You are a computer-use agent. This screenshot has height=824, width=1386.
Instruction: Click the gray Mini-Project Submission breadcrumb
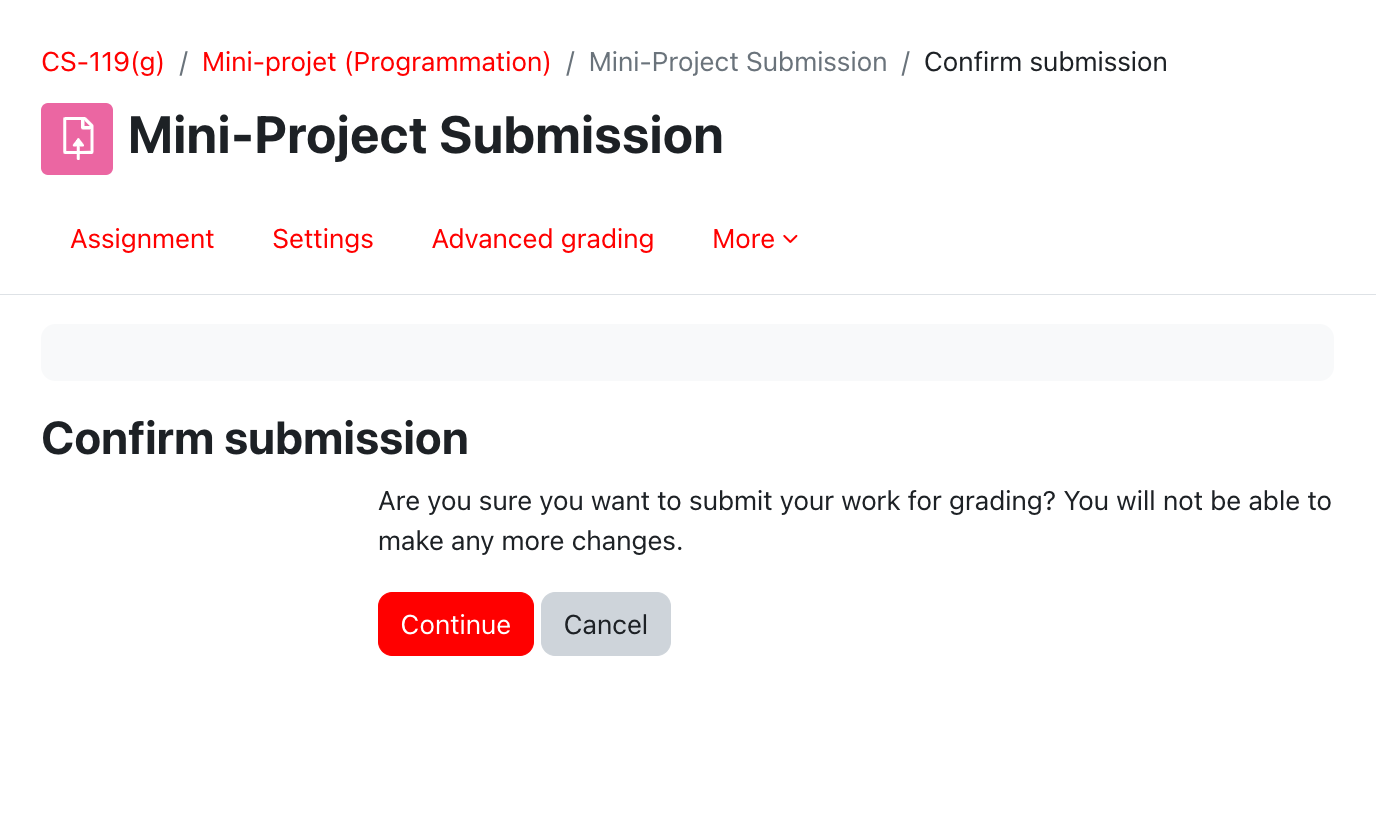coord(737,62)
